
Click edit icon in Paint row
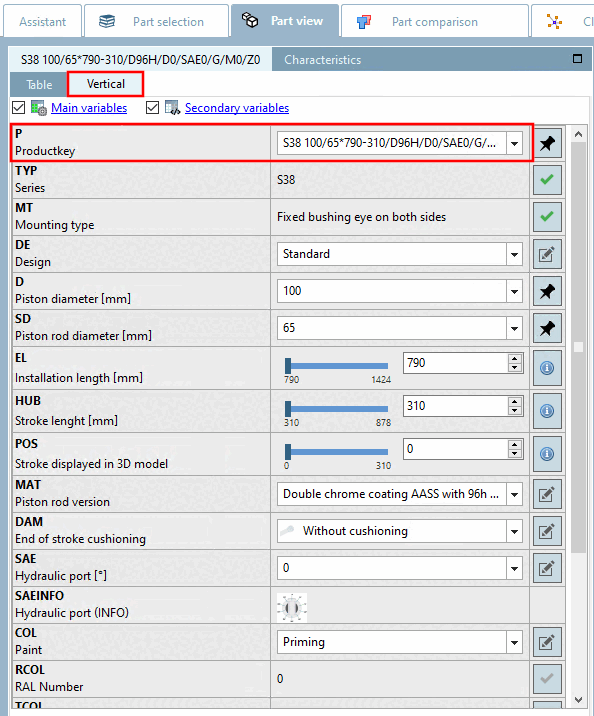[547, 642]
